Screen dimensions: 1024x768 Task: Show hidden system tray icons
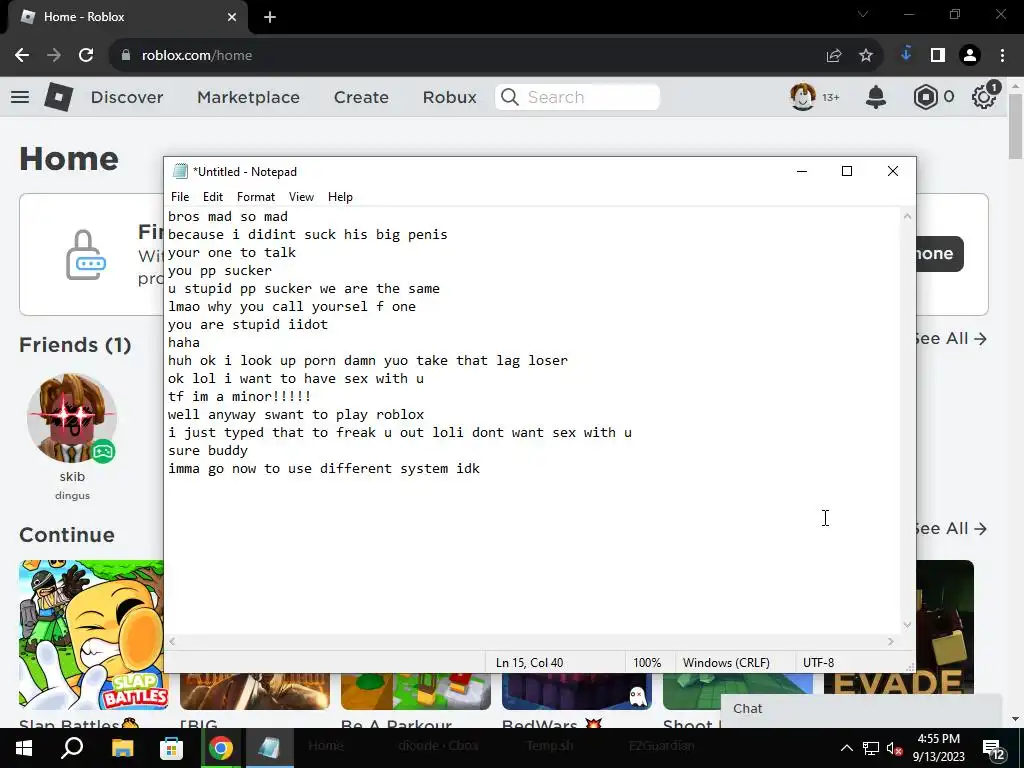click(x=846, y=748)
